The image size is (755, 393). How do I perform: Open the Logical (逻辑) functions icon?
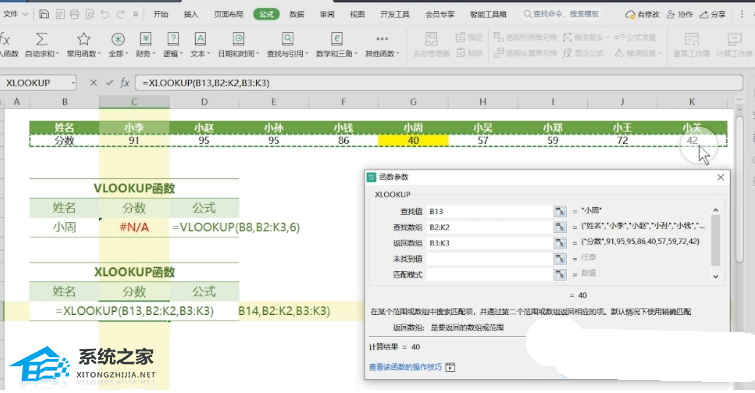tap(172, 39)
